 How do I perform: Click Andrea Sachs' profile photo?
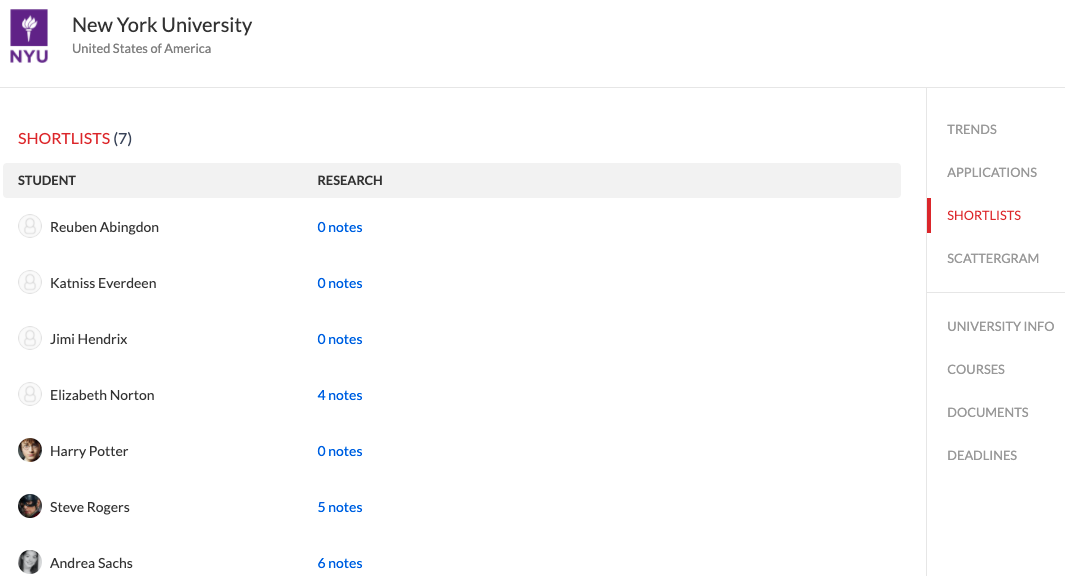click(x=30, y=562)
